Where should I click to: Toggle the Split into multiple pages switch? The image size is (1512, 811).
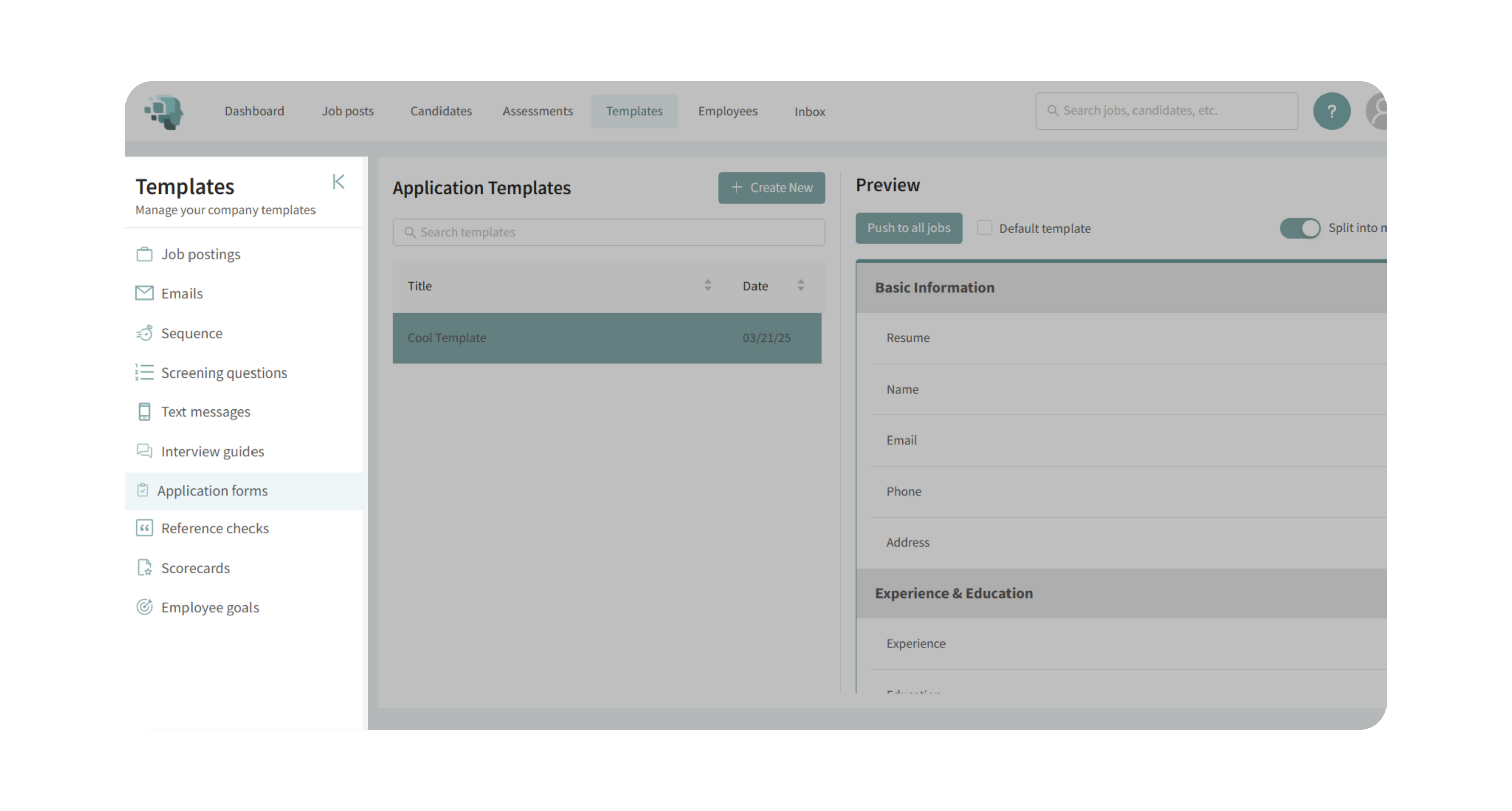click(x=1299, y=228)
